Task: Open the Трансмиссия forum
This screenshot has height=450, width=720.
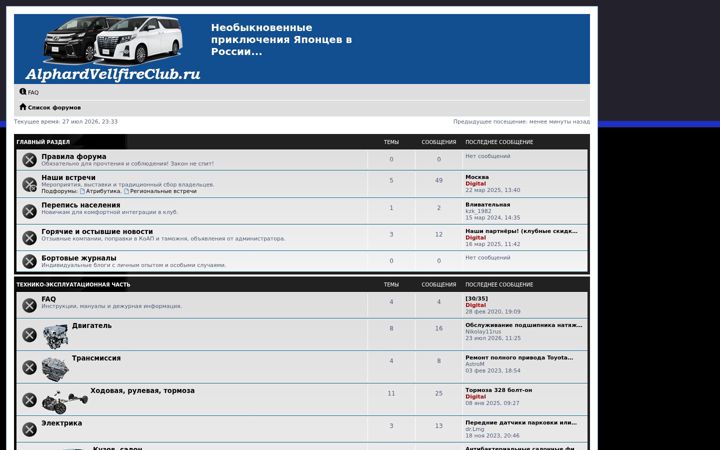Action: pyautogui.click(x=96, y=358)
